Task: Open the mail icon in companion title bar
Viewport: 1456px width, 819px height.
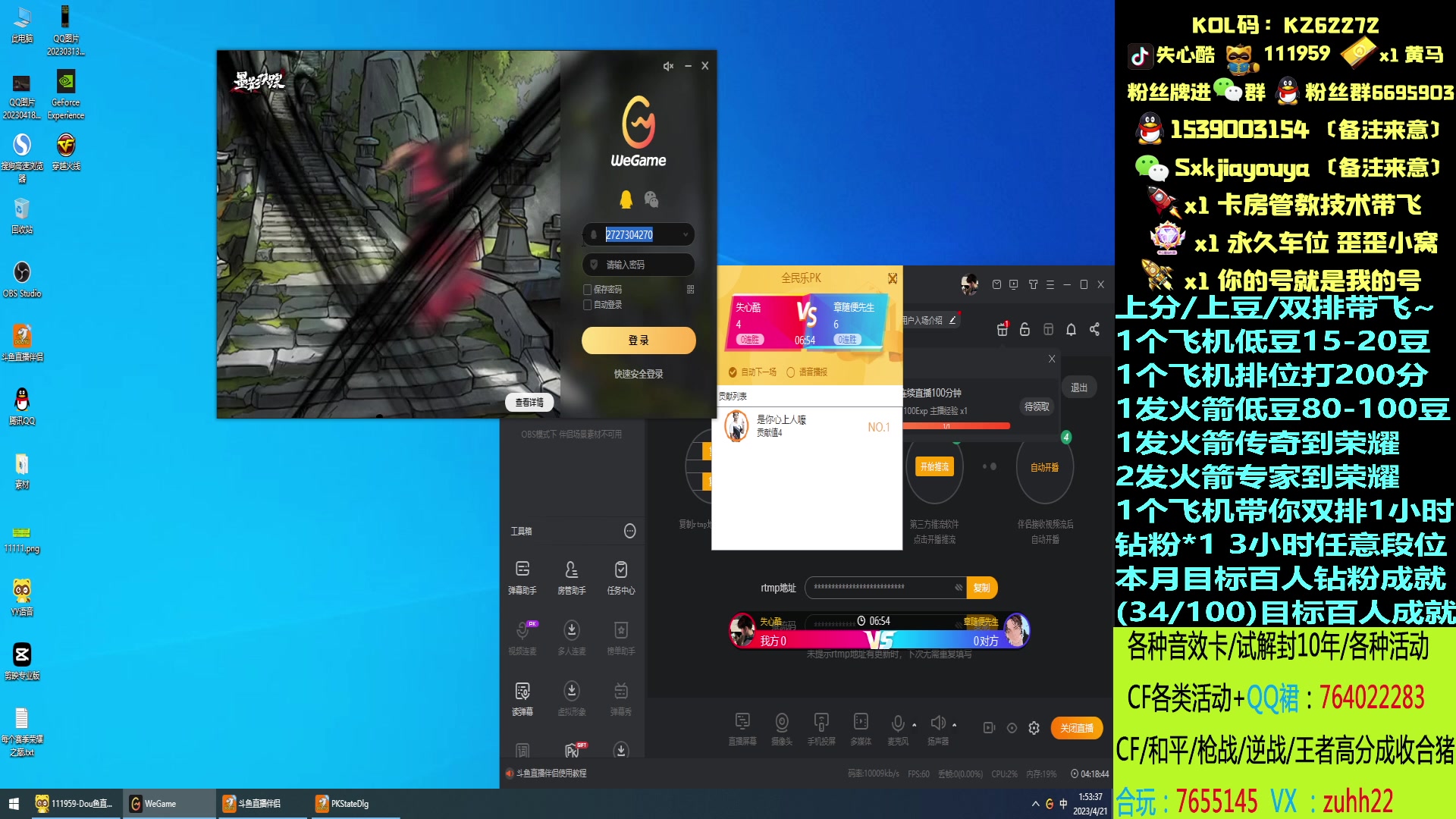Action: pyautogui.click(x=996, y=284)
